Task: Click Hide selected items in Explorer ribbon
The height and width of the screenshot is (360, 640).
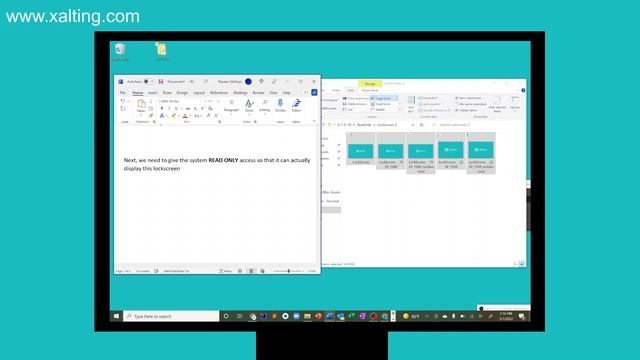Action: 497,104
